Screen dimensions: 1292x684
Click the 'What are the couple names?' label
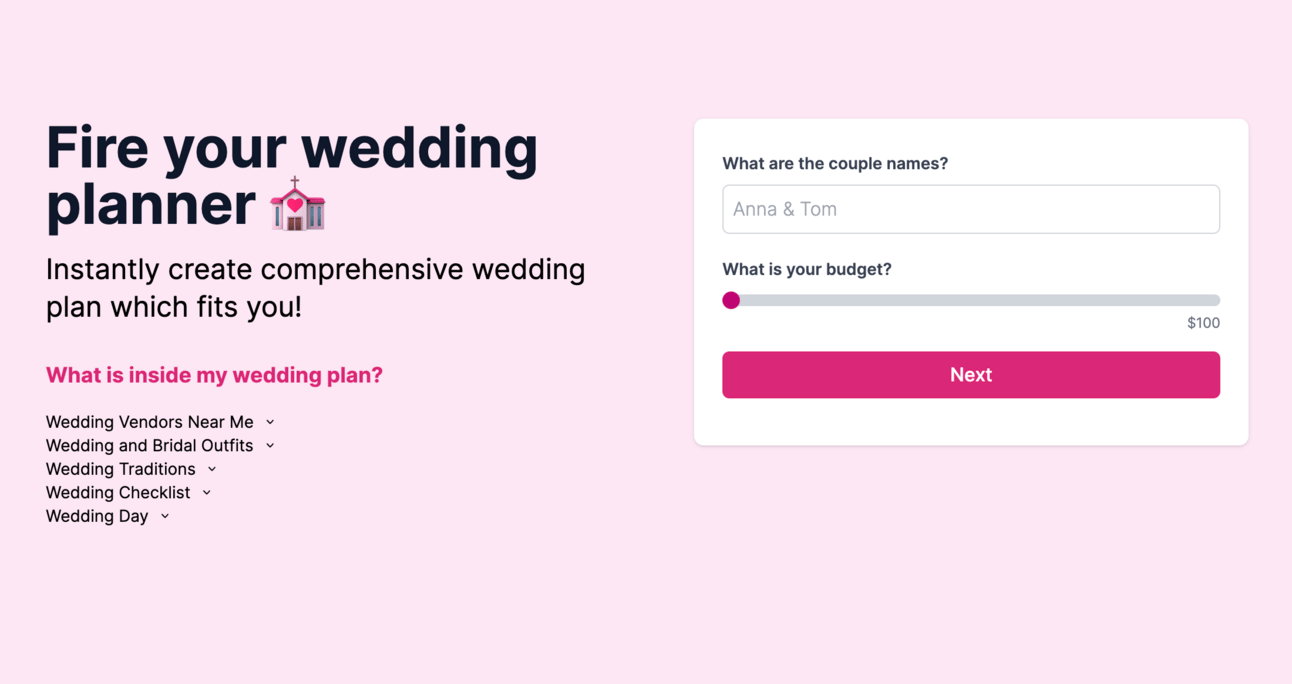835,164
